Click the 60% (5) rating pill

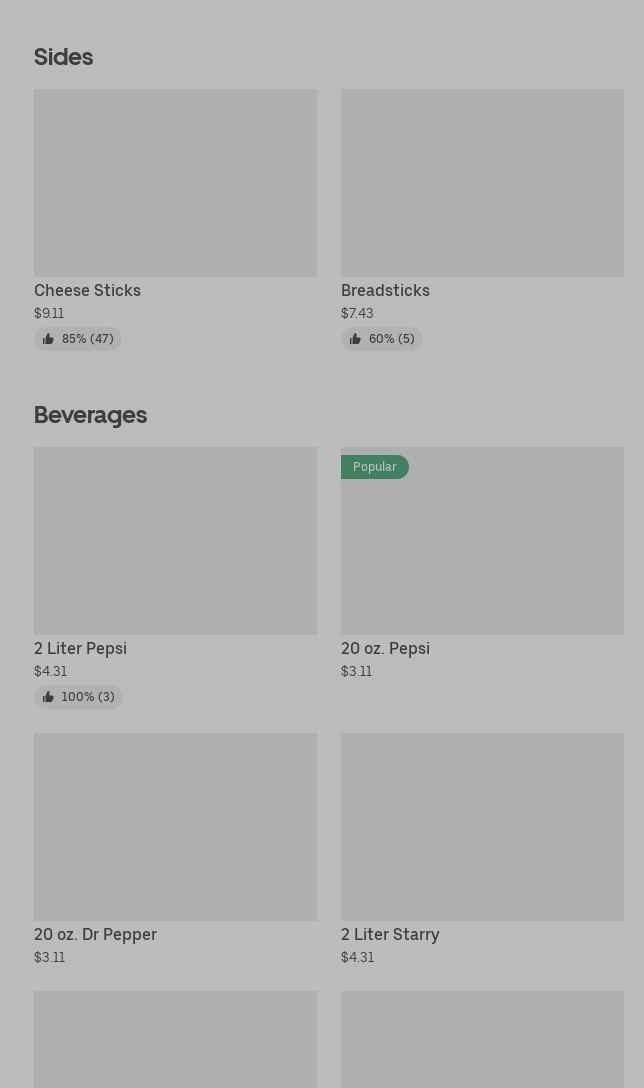pos(381,339)
